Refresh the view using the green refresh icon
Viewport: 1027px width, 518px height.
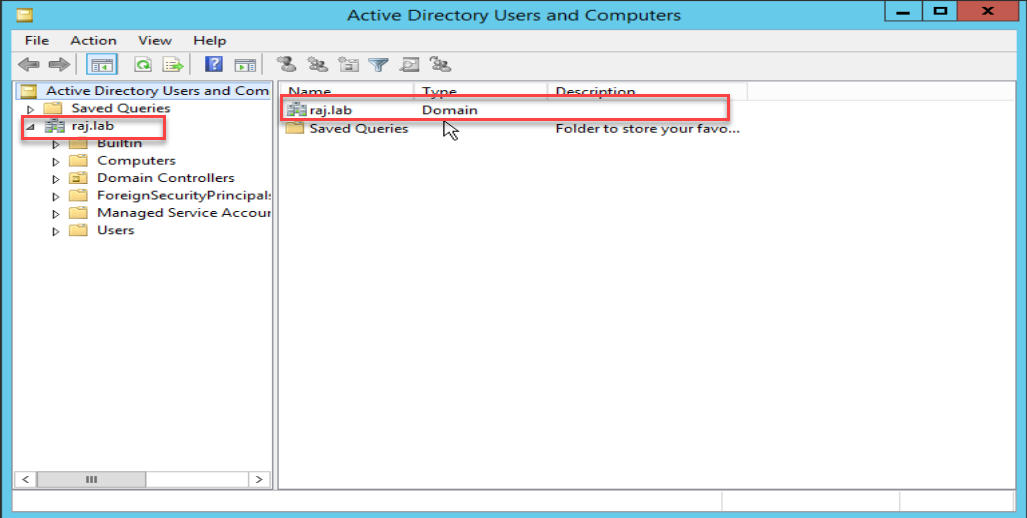[143, 65]
